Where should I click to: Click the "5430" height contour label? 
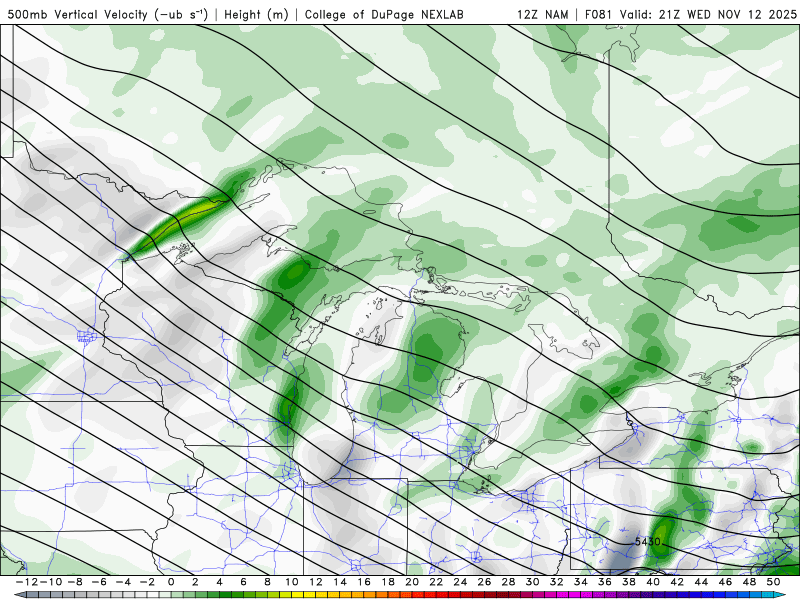(648, 541)
